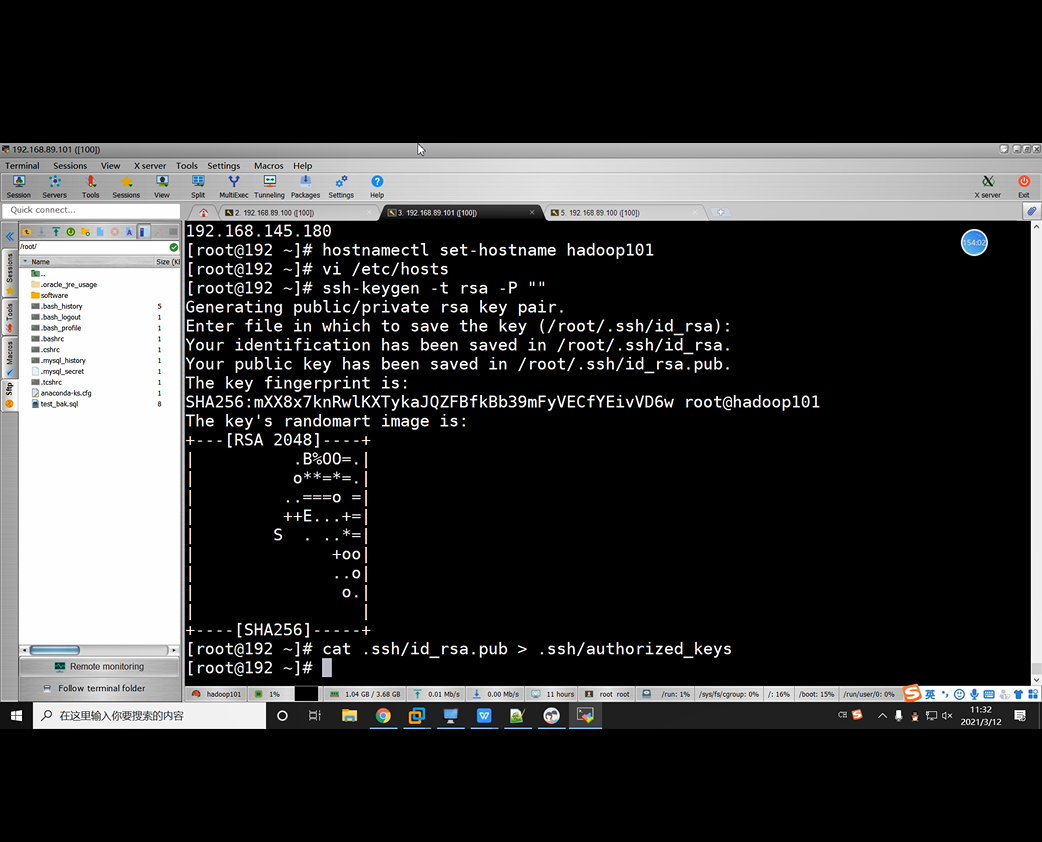
Task: Open Chrome from the Windows taskbar
Action: click(383, 716)
